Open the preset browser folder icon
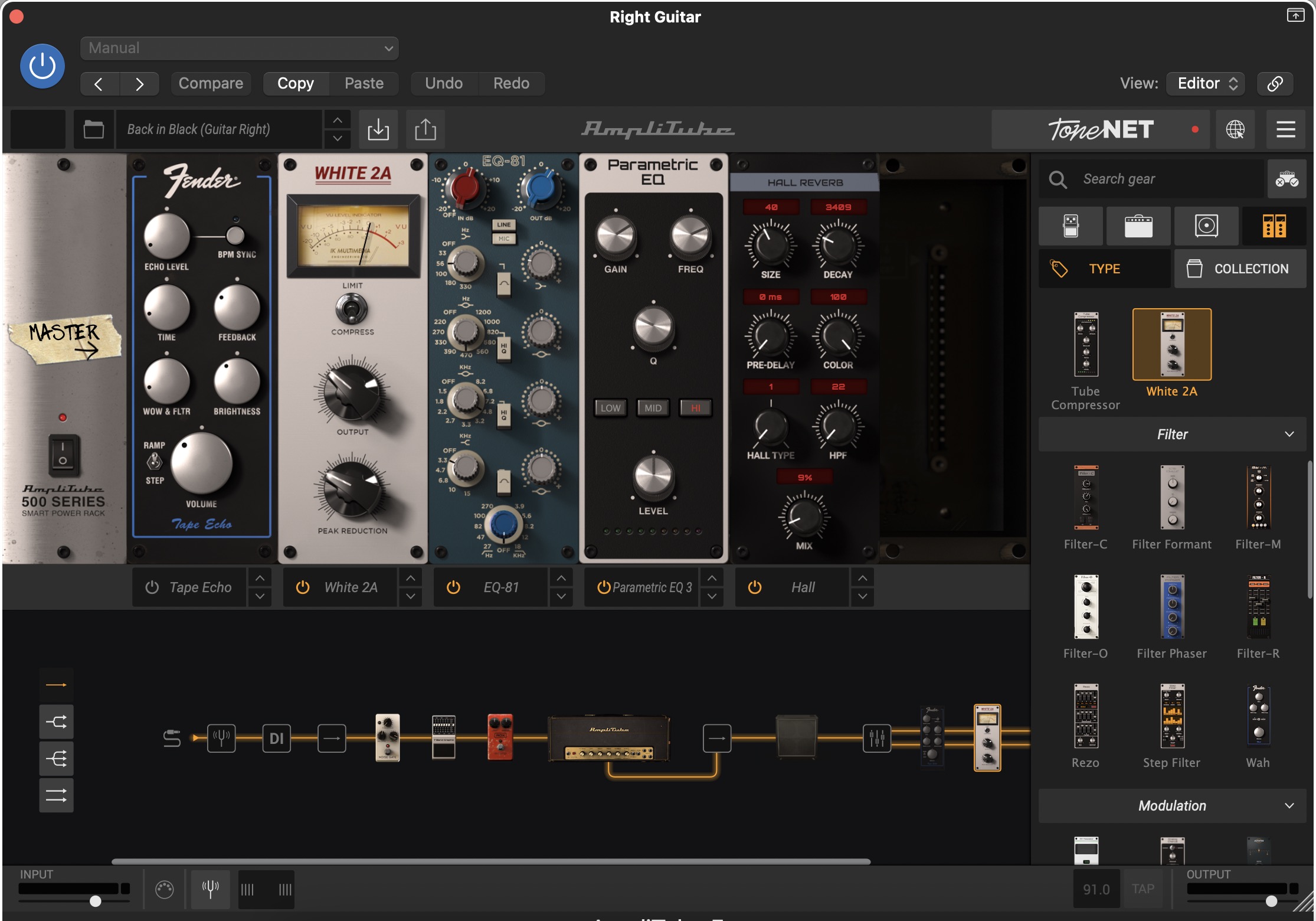Screen dimensions: 1316x921 [93, 129]
